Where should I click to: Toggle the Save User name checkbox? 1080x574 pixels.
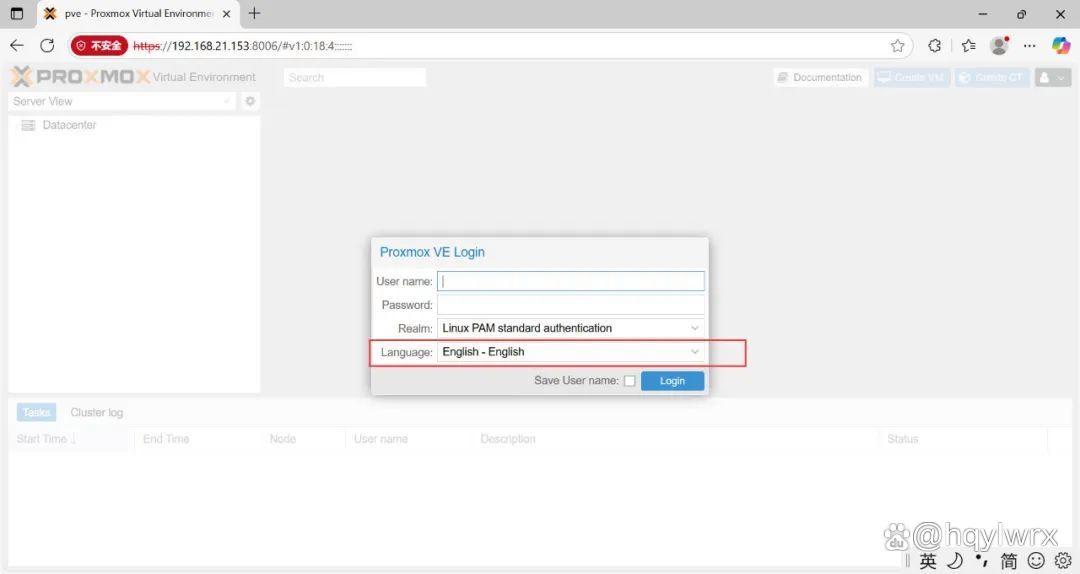tap(630, 381)
